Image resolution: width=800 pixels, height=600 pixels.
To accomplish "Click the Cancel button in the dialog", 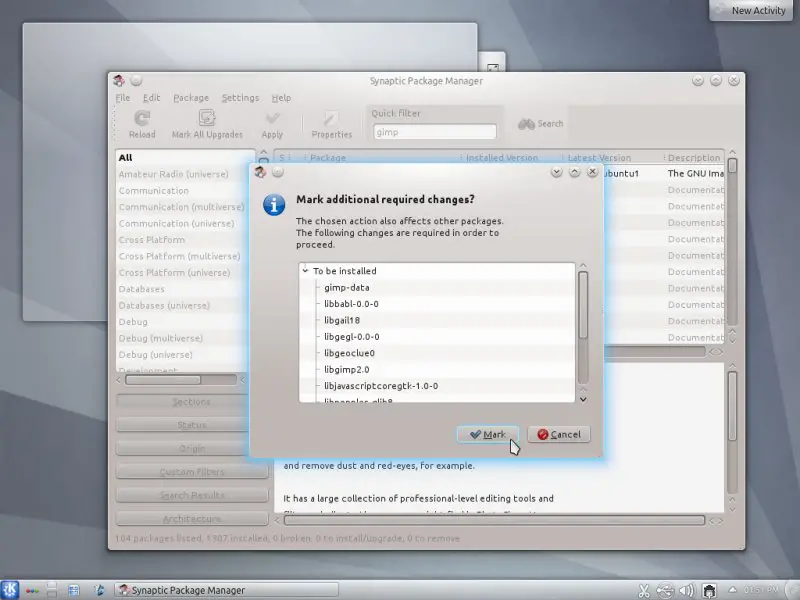I will (x=559, y=434).
